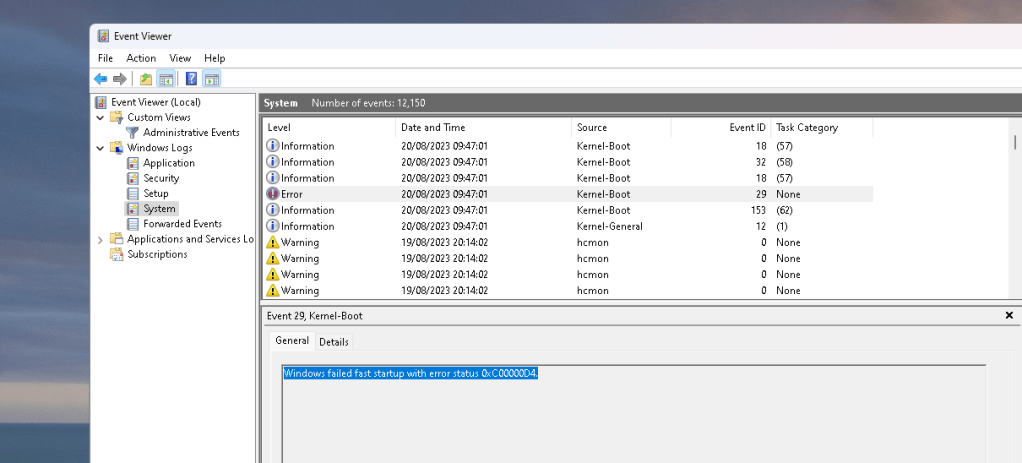Click the Event Viewer title bar icon
This screenshot has width=1022, height=463.
coord(103,37)
